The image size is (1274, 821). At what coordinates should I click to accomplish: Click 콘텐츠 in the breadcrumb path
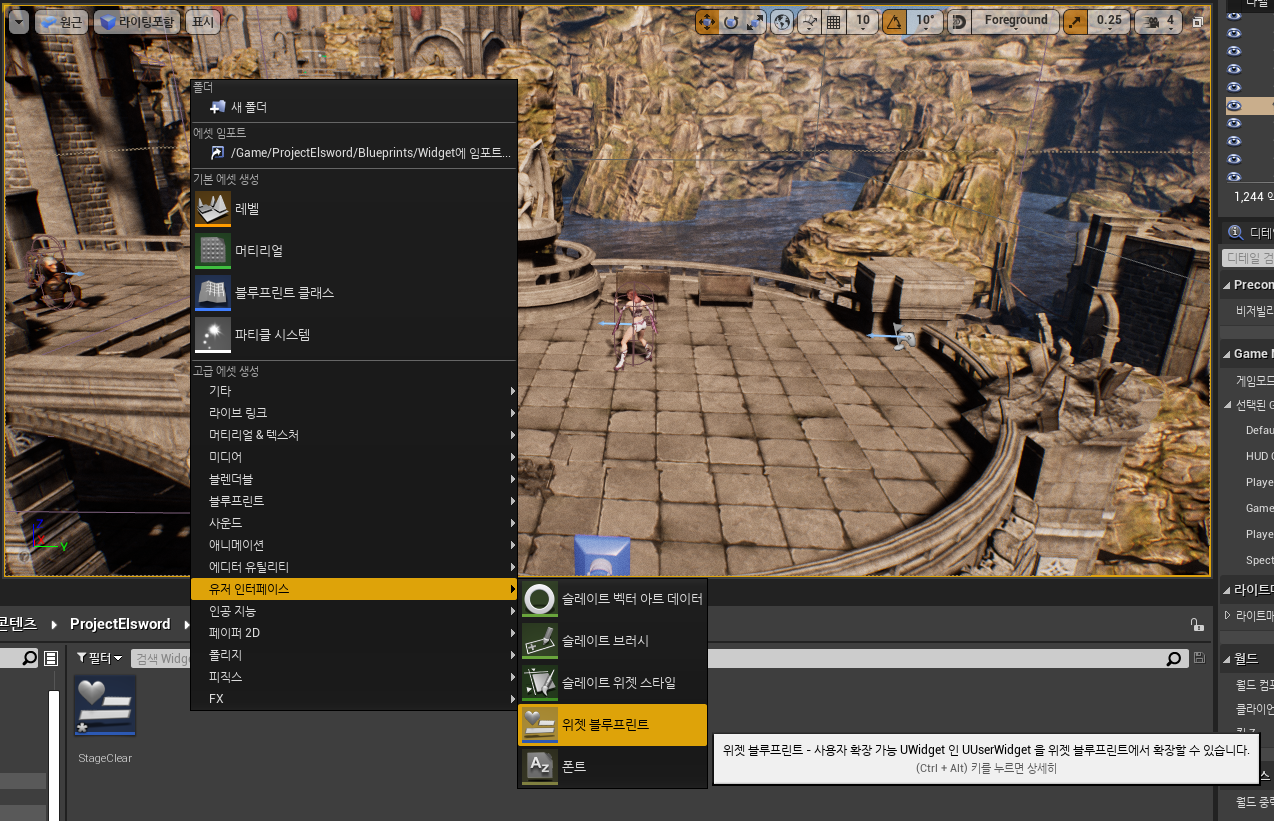tap(18, 624)
